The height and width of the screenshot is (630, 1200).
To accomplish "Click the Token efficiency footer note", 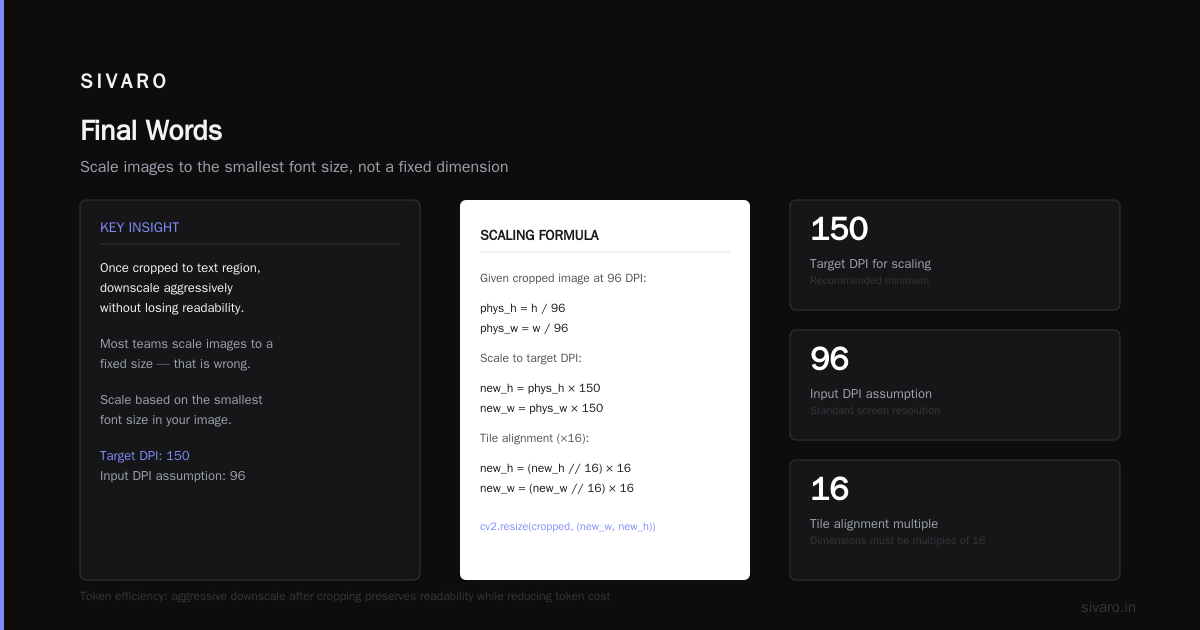I will tap(345, 596).
